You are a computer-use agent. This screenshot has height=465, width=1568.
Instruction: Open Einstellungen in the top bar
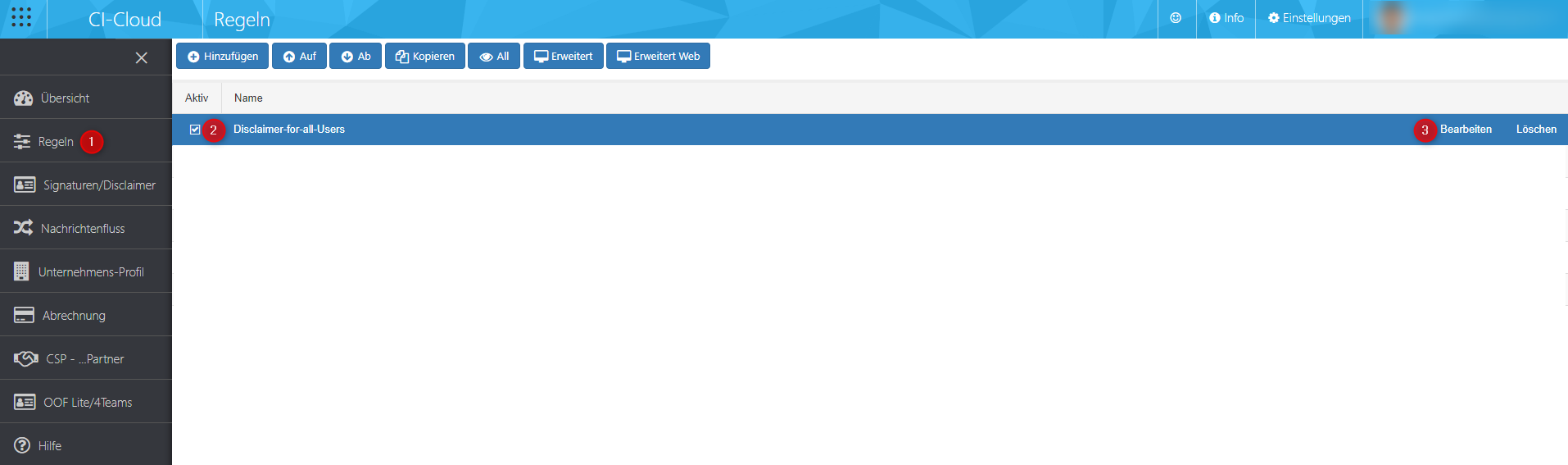pos(1309,18)
